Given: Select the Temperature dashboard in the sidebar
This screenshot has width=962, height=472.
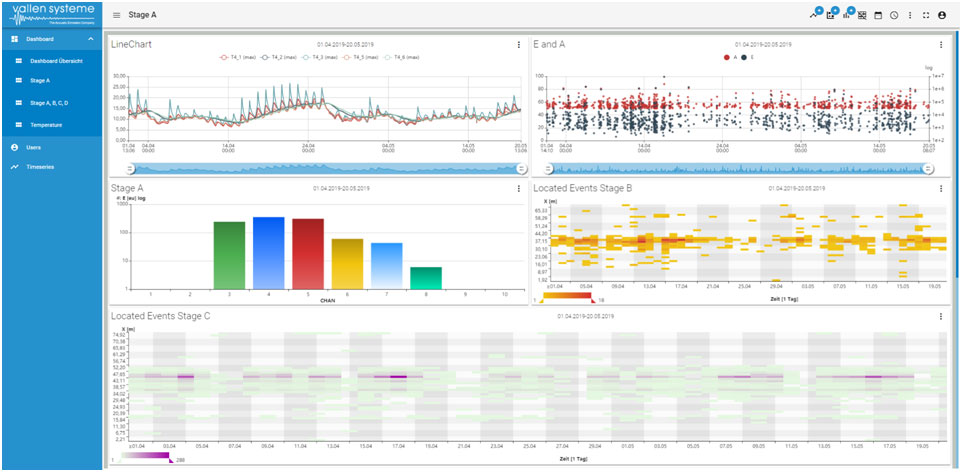Looking at the screenshot, I should pos(45,125).
